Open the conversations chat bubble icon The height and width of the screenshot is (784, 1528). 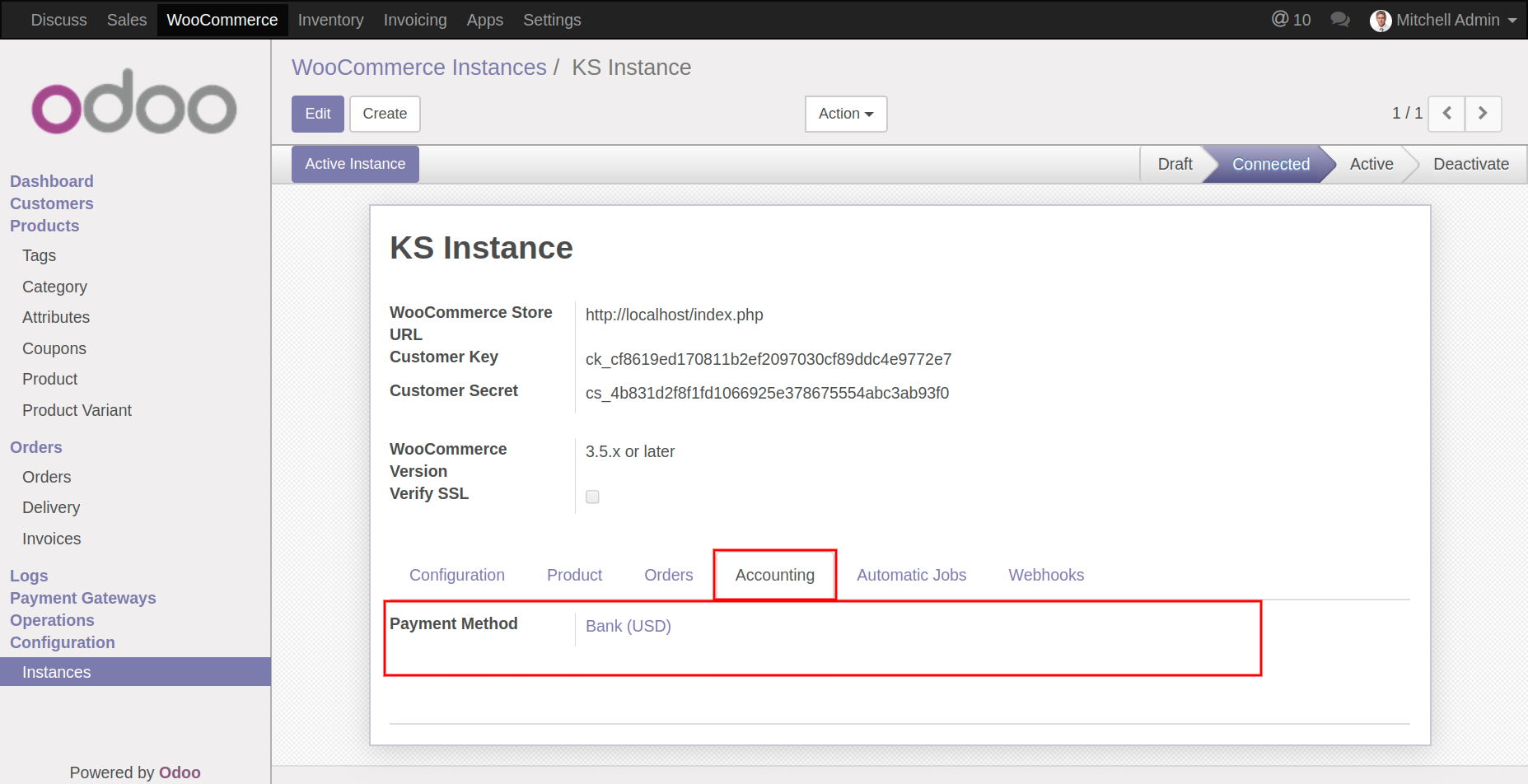pos(1340,20)
